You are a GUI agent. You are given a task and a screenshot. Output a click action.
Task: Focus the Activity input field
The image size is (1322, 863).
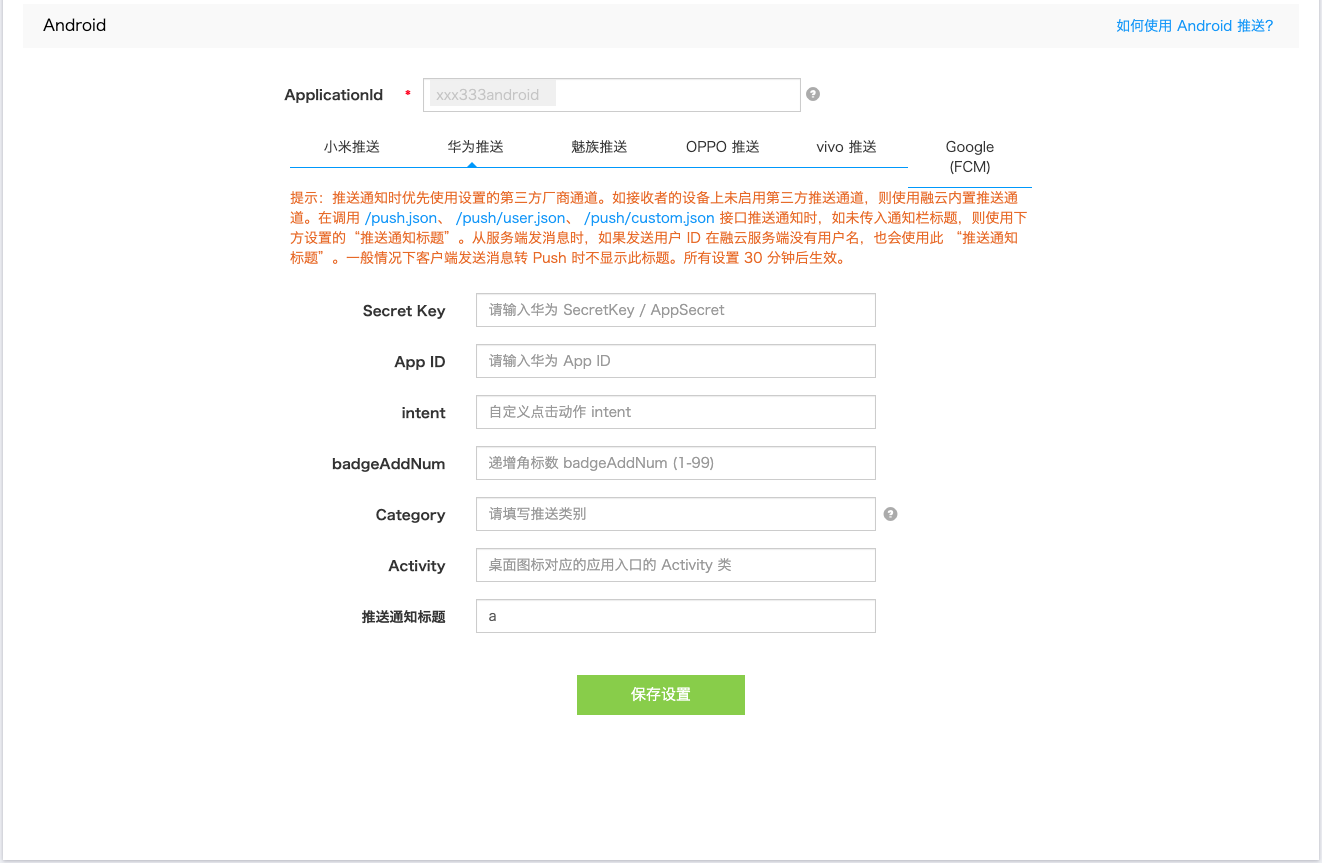676,565
